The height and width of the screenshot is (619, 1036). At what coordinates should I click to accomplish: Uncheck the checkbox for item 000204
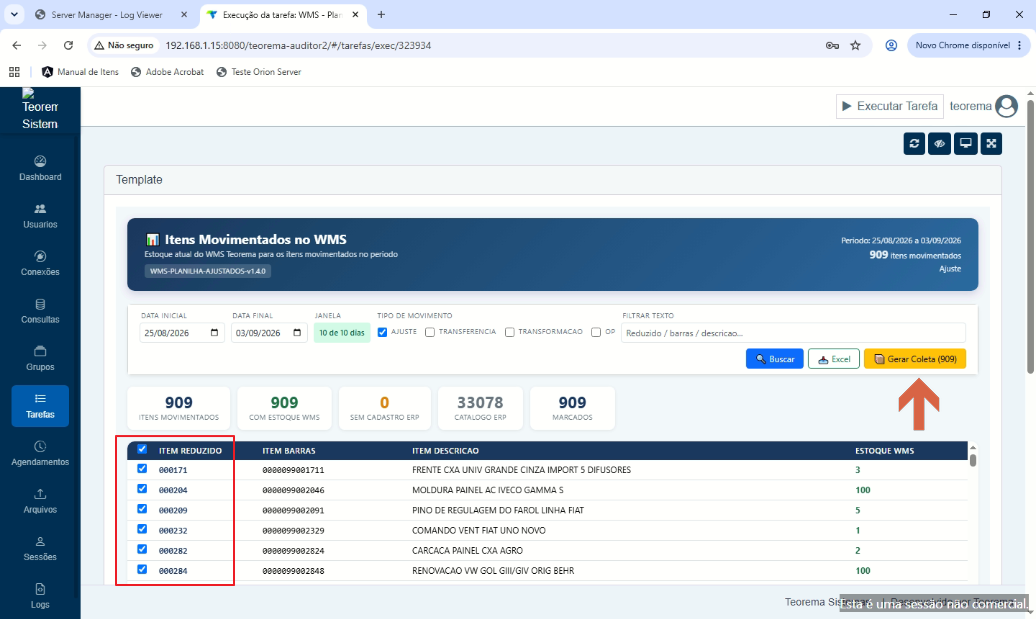coord(142,489)
